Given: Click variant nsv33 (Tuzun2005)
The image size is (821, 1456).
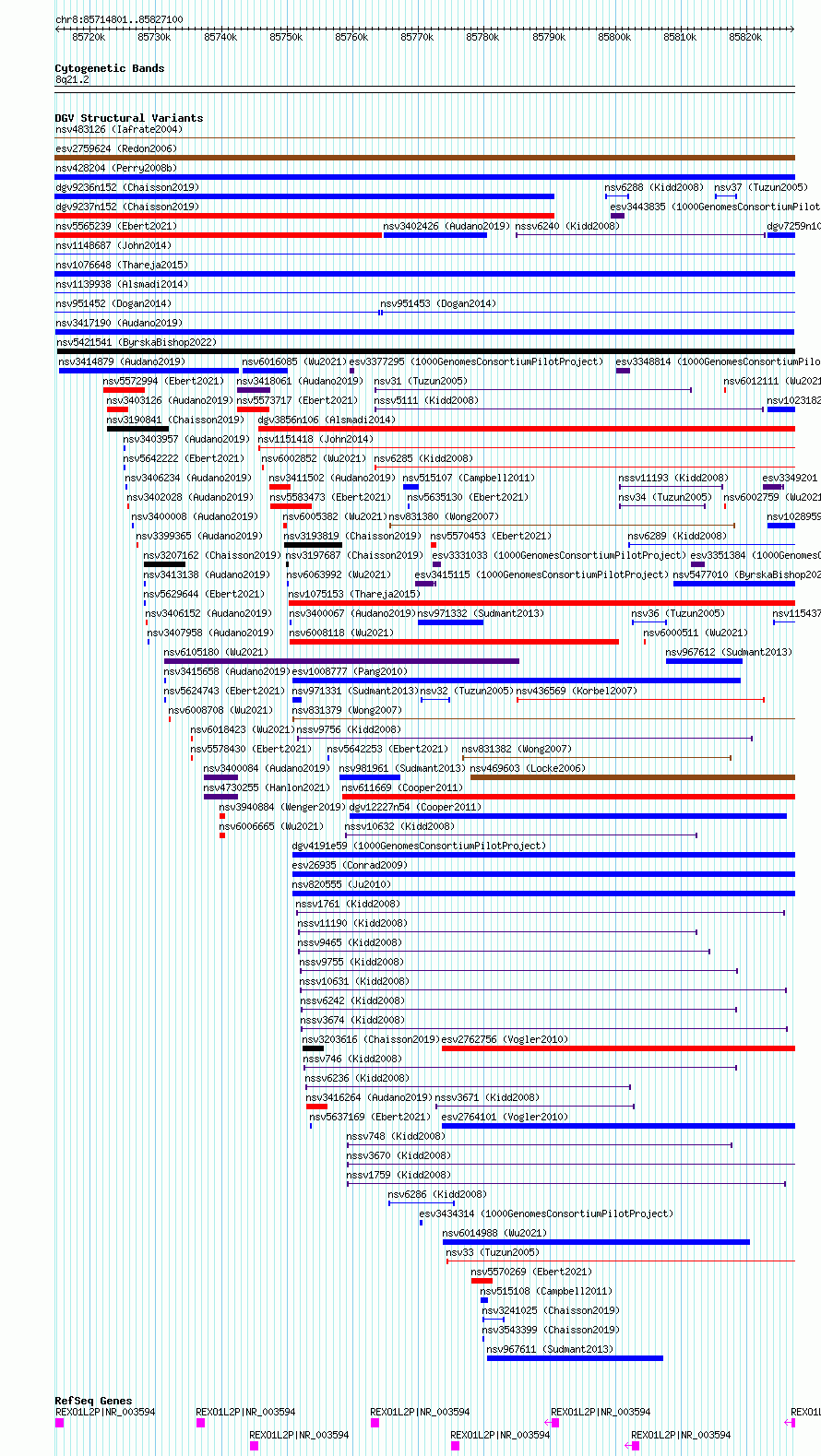Looking at the screenshot, I should click(x=493, y=1252).
